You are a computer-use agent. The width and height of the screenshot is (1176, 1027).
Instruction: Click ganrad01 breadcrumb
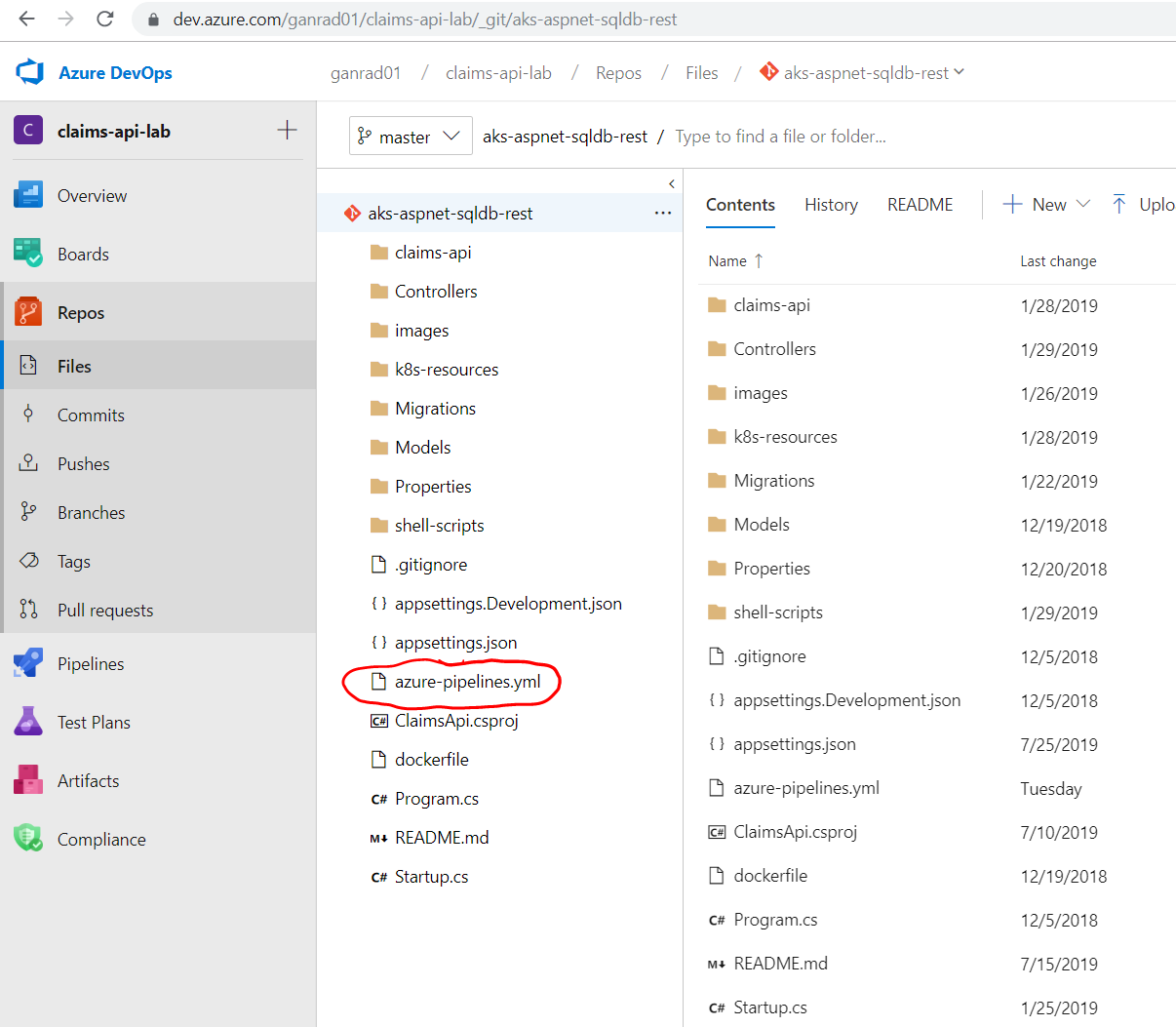(x=366, y=73)
